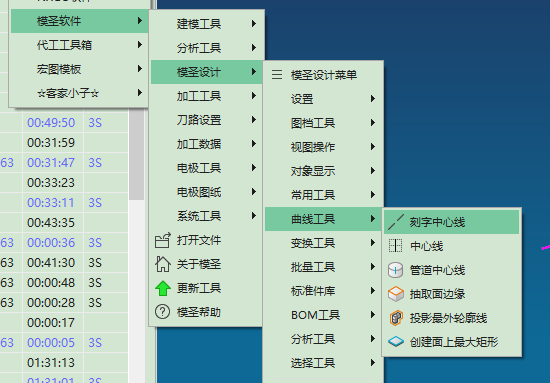Click the 投影最外轮廓线 icon
This screenshot has height=383, width=550.
pos(396,318)
